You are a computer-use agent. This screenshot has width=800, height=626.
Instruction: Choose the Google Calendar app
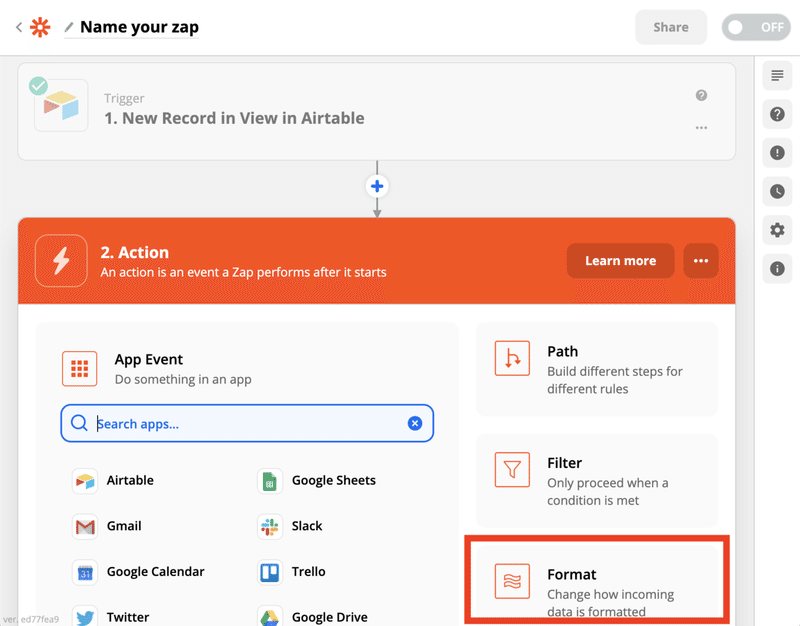click(x=138, y=572)
